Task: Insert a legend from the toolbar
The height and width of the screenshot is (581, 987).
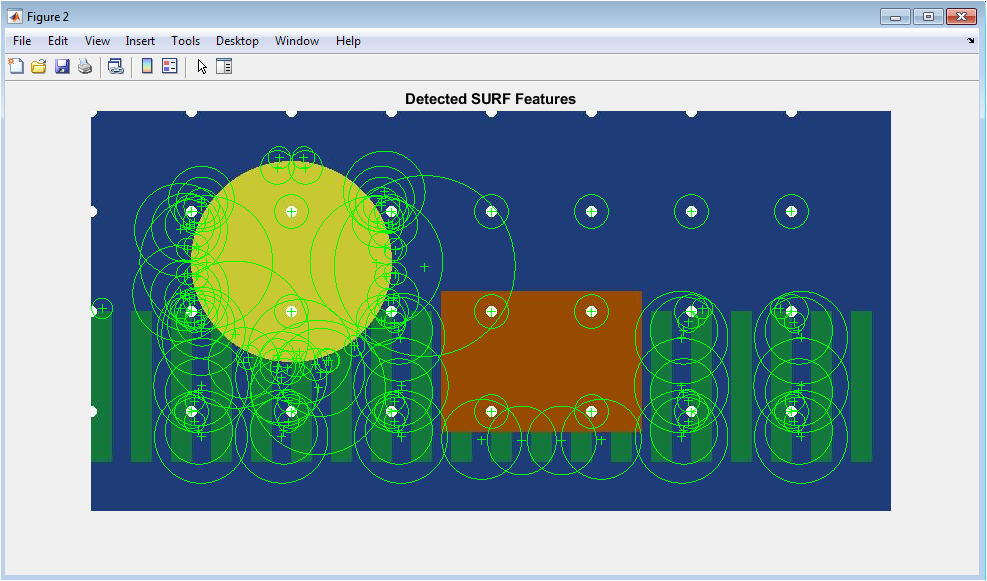Action: tap(169, 67)
